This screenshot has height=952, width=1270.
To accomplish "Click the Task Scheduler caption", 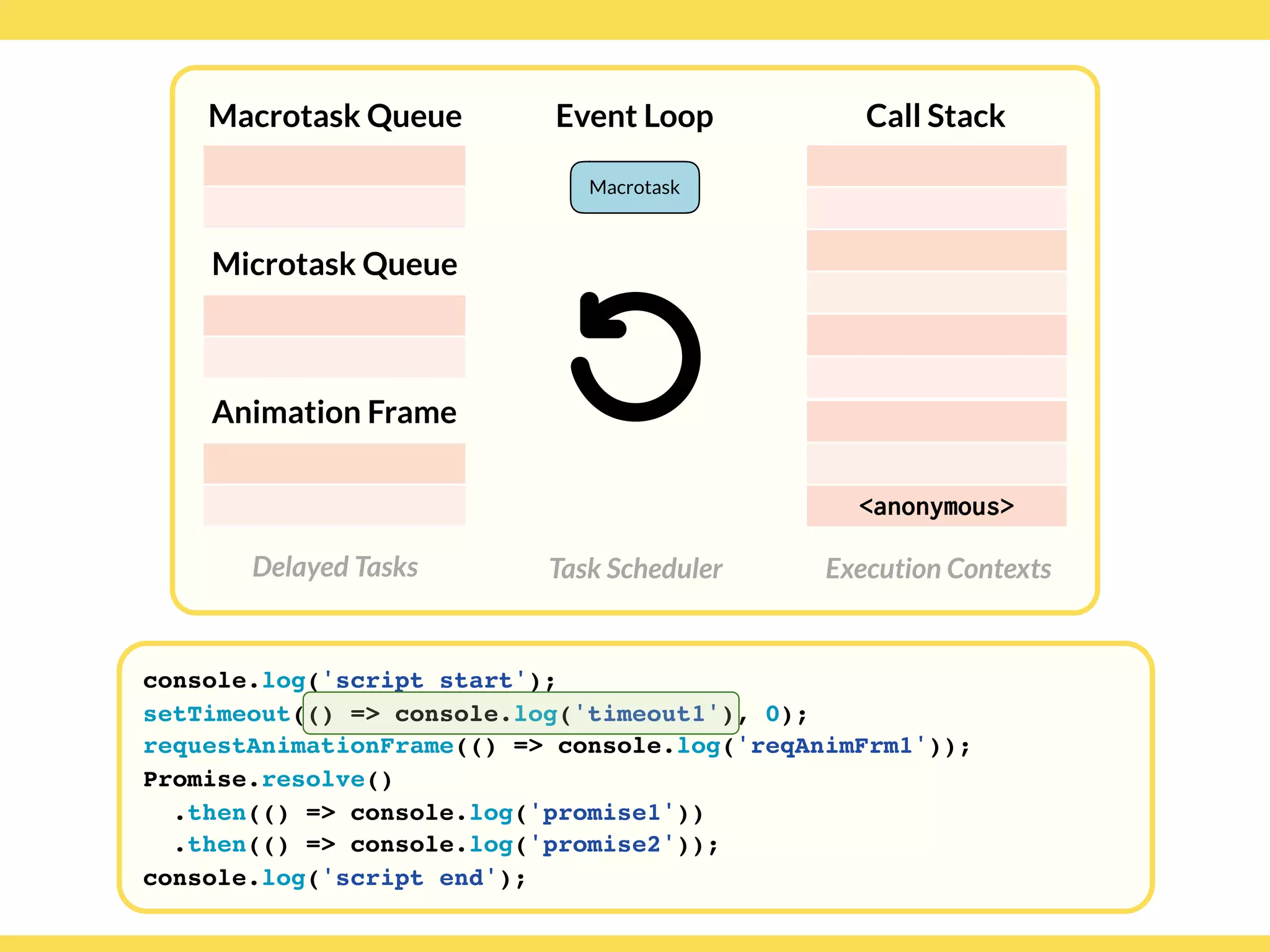I will [636, 568].
